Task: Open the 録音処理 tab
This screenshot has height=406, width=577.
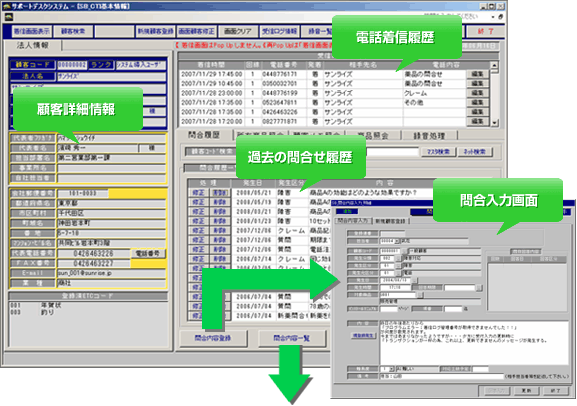Action: tap(429, 136)
